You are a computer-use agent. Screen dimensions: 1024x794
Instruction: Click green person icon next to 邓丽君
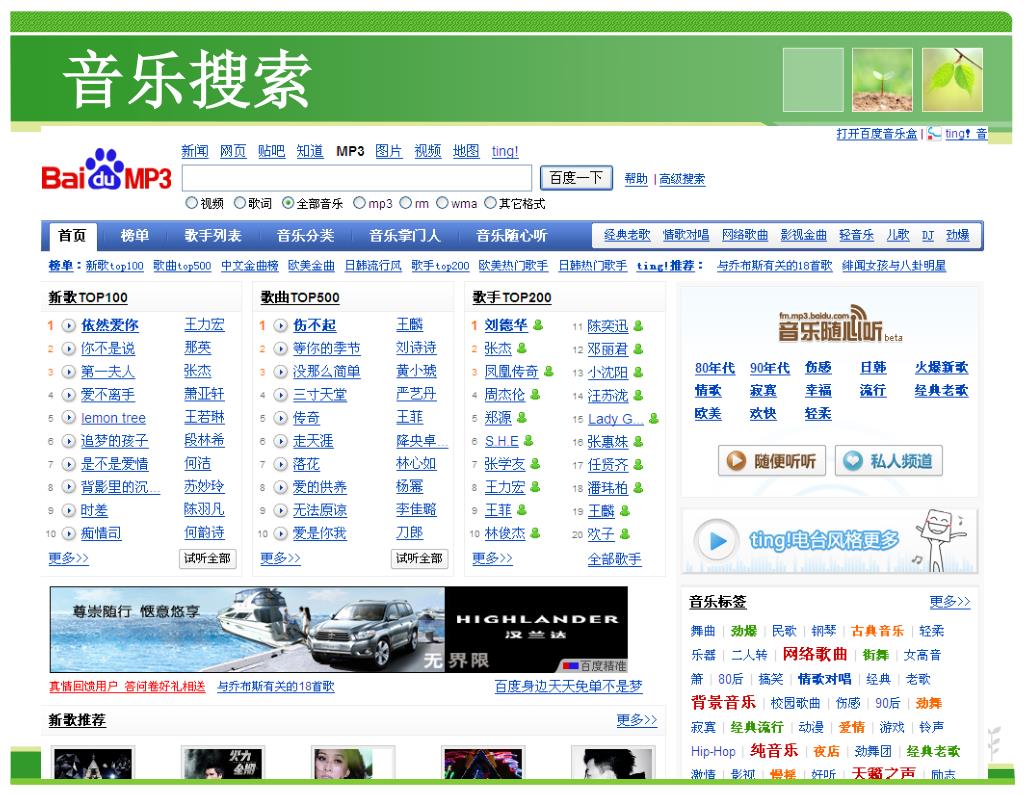638,349
